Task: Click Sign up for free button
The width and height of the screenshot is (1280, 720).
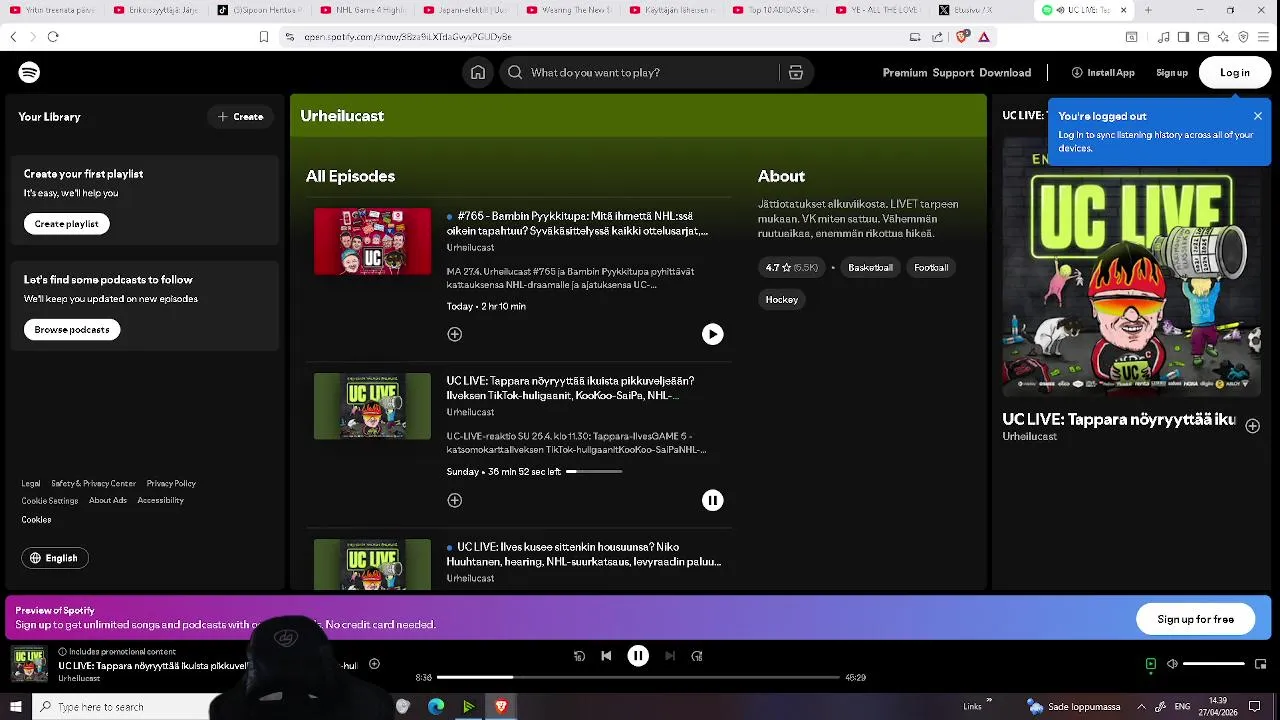Action: coord(1195,619)
